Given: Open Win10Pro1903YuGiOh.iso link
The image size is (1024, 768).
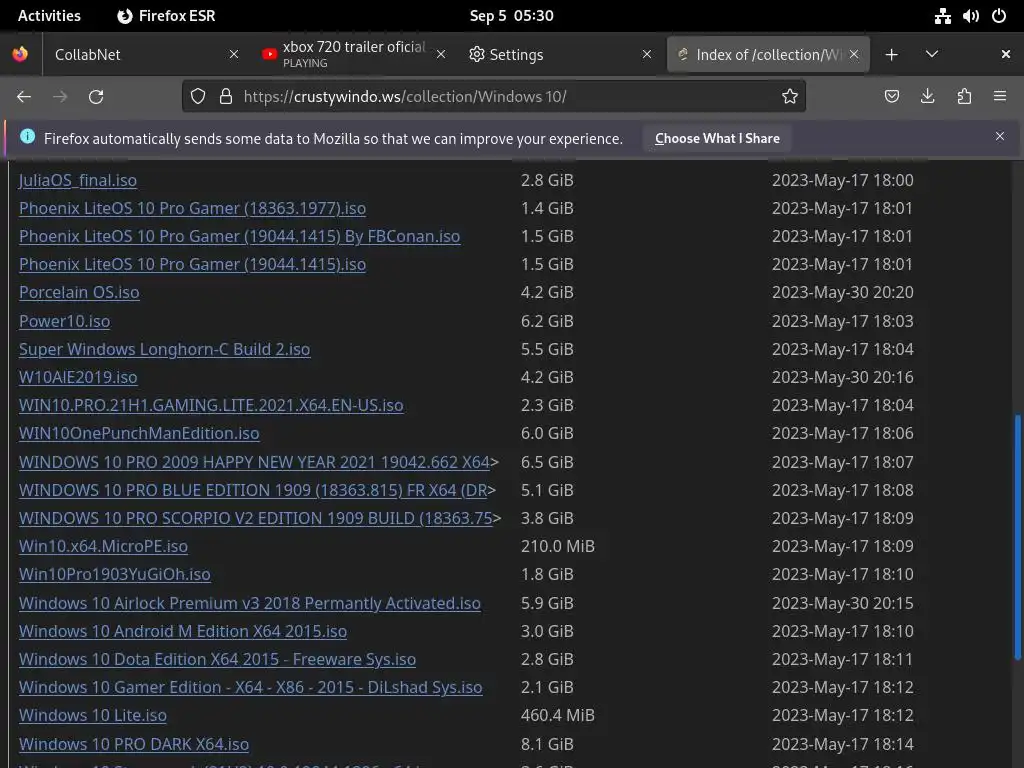Looking at the screenshot, I should coord(114,575).
